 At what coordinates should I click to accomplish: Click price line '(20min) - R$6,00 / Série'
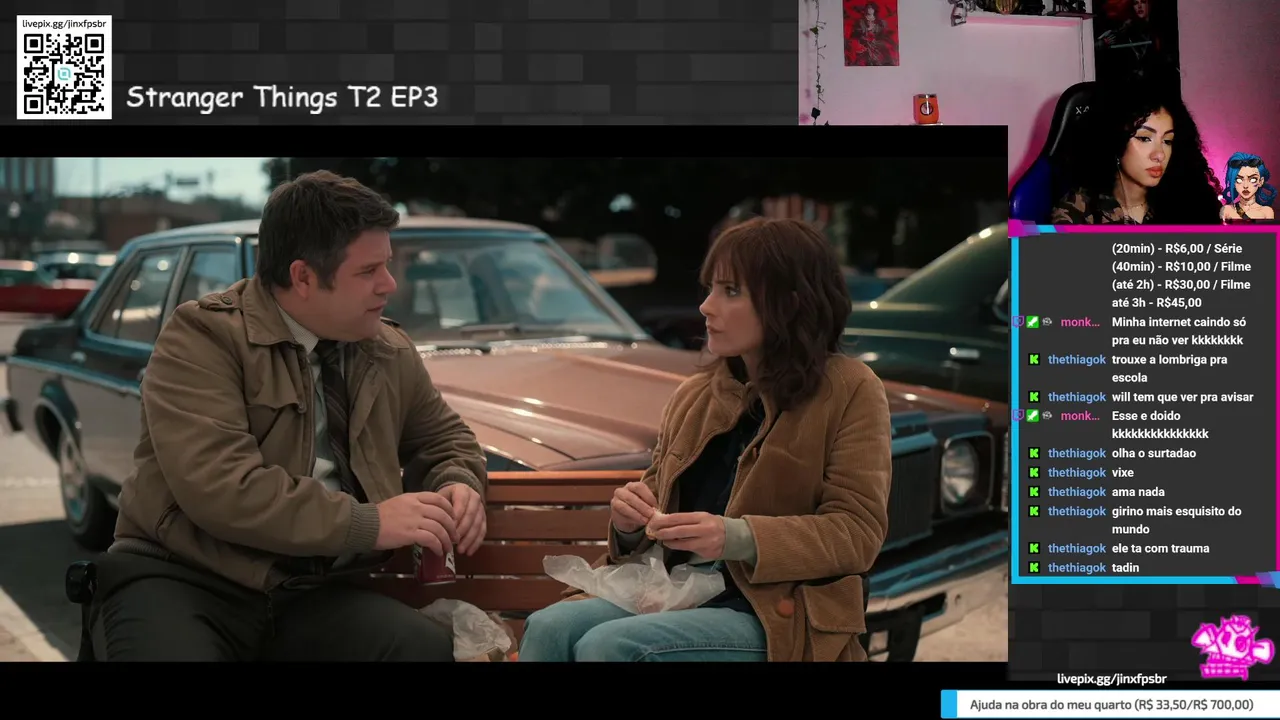click(1177, 249)
